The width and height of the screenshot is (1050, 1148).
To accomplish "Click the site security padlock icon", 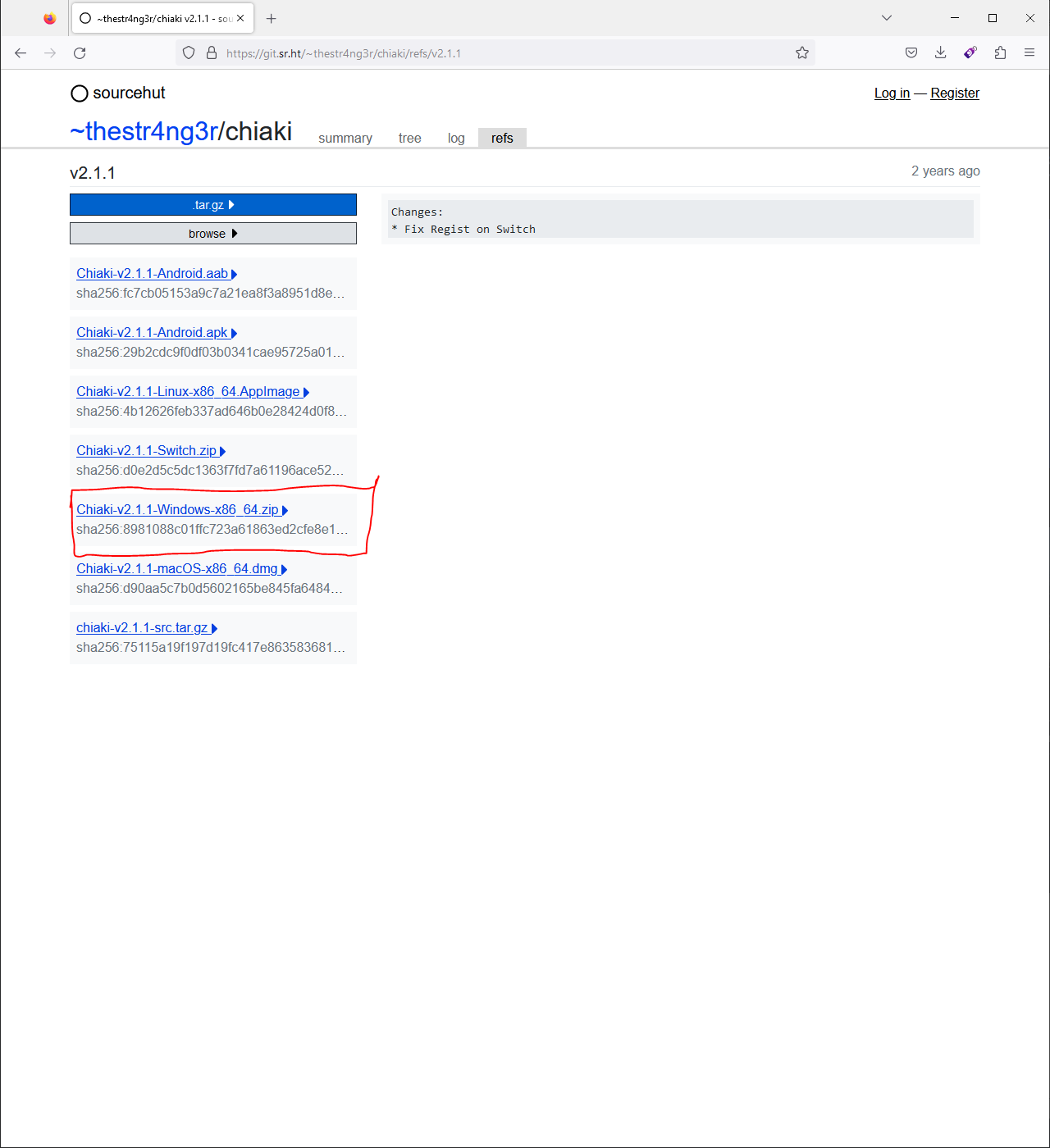I will 212,53.
